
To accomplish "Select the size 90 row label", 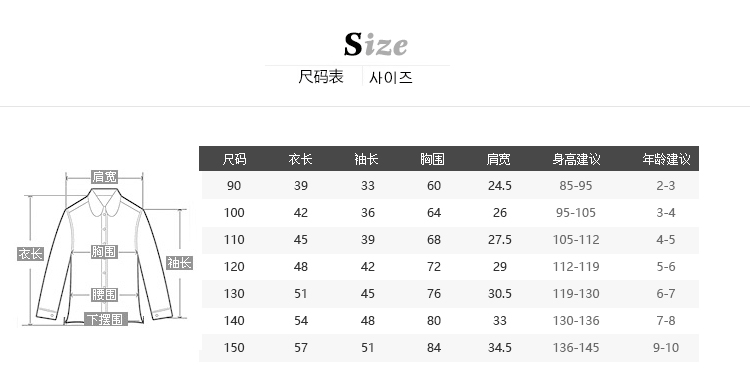I will pyautogui.click(x=234, y=186).
